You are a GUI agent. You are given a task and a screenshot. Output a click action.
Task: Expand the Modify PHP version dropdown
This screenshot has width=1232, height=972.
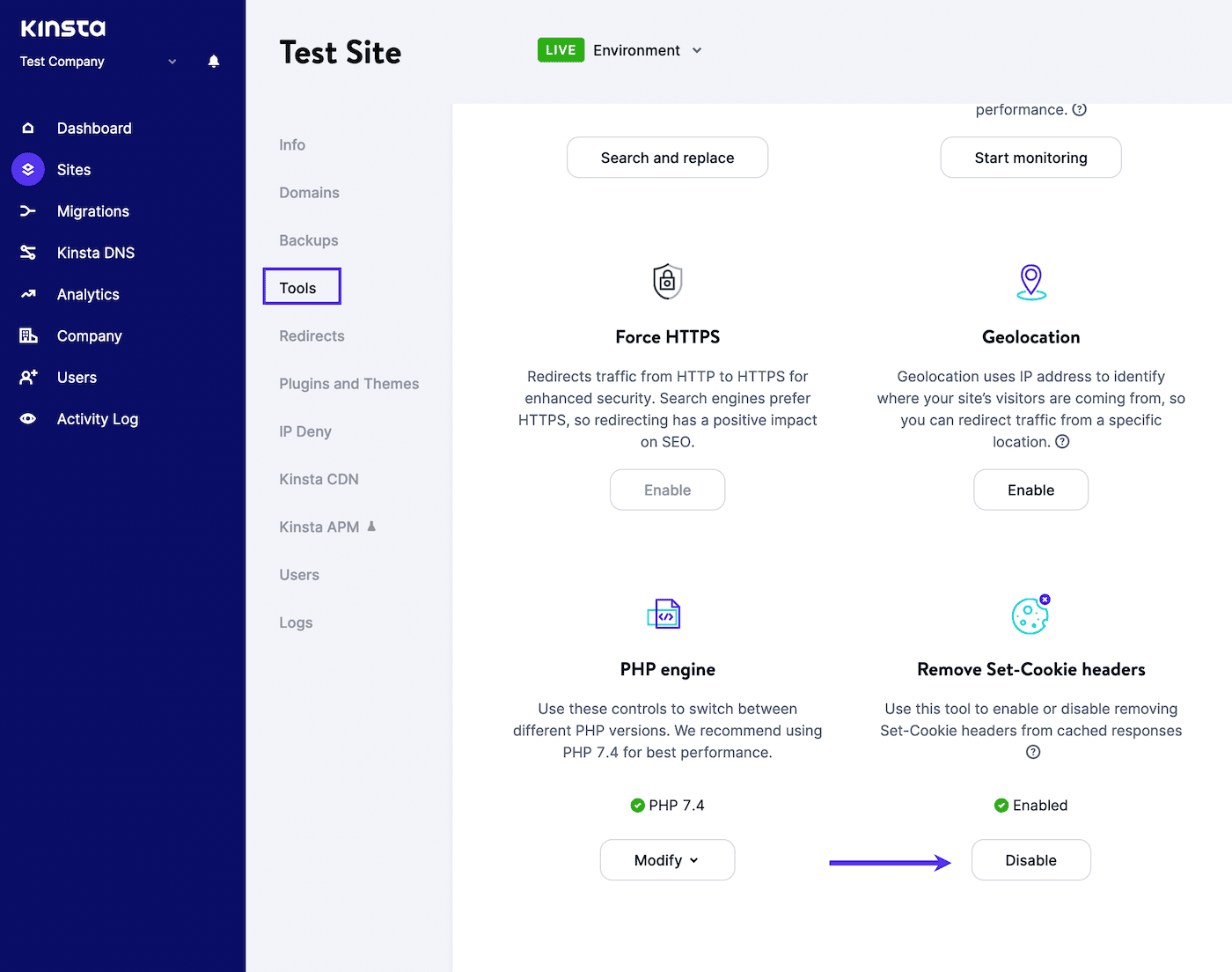click(x=667, y=859)
